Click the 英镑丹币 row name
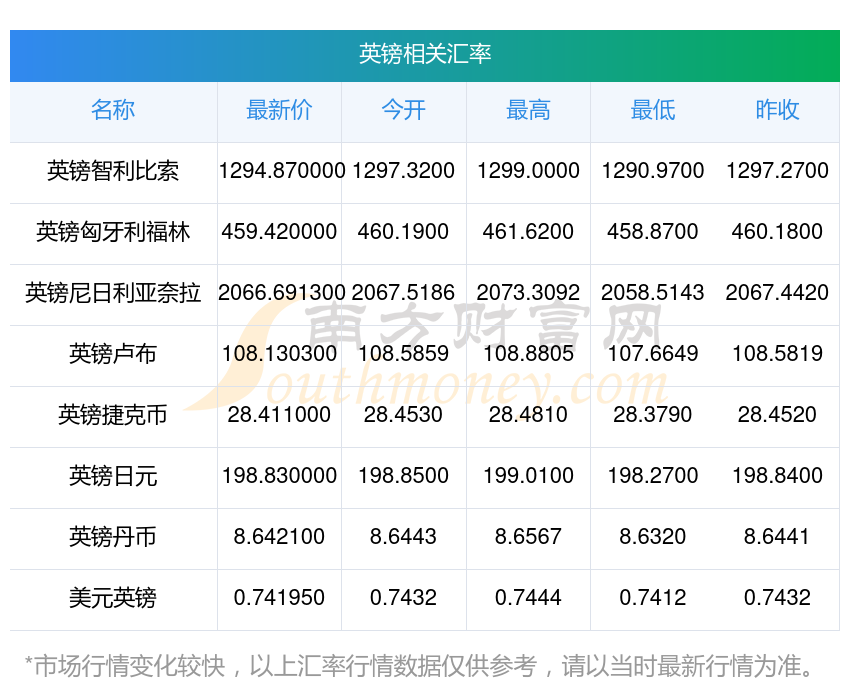850x698 pixels. pos(113,537)
